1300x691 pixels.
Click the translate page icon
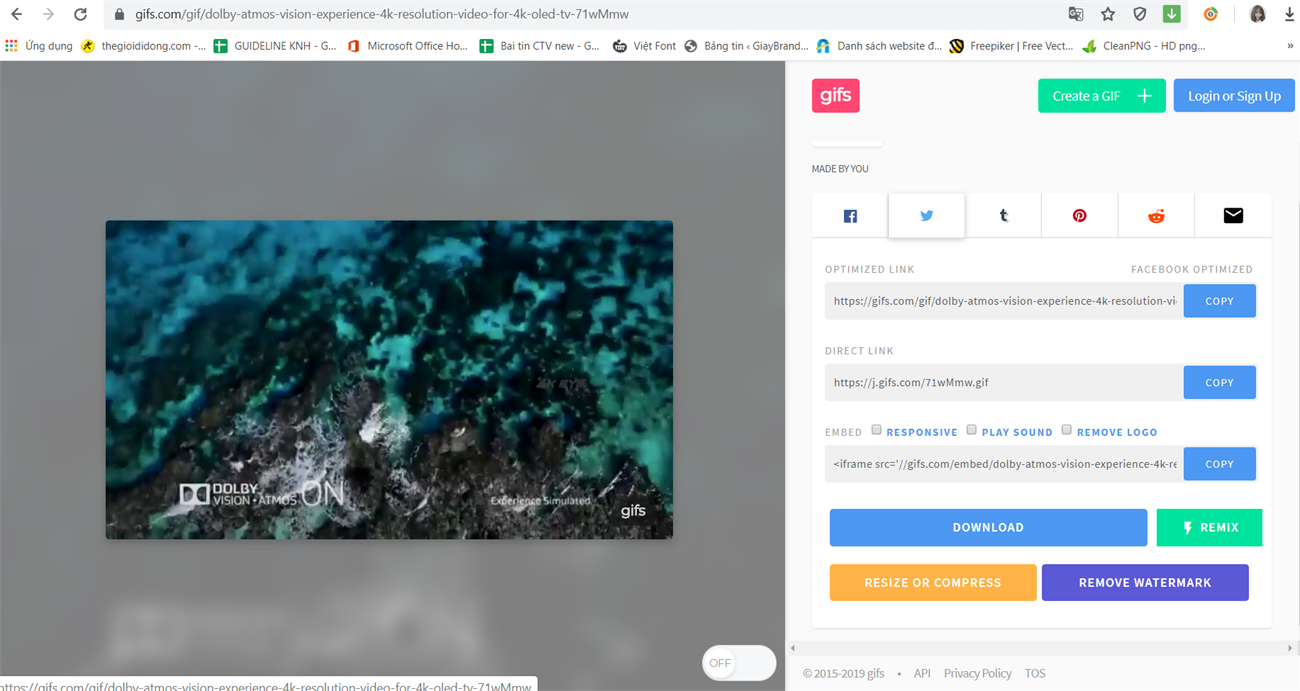pos(1076,14)
